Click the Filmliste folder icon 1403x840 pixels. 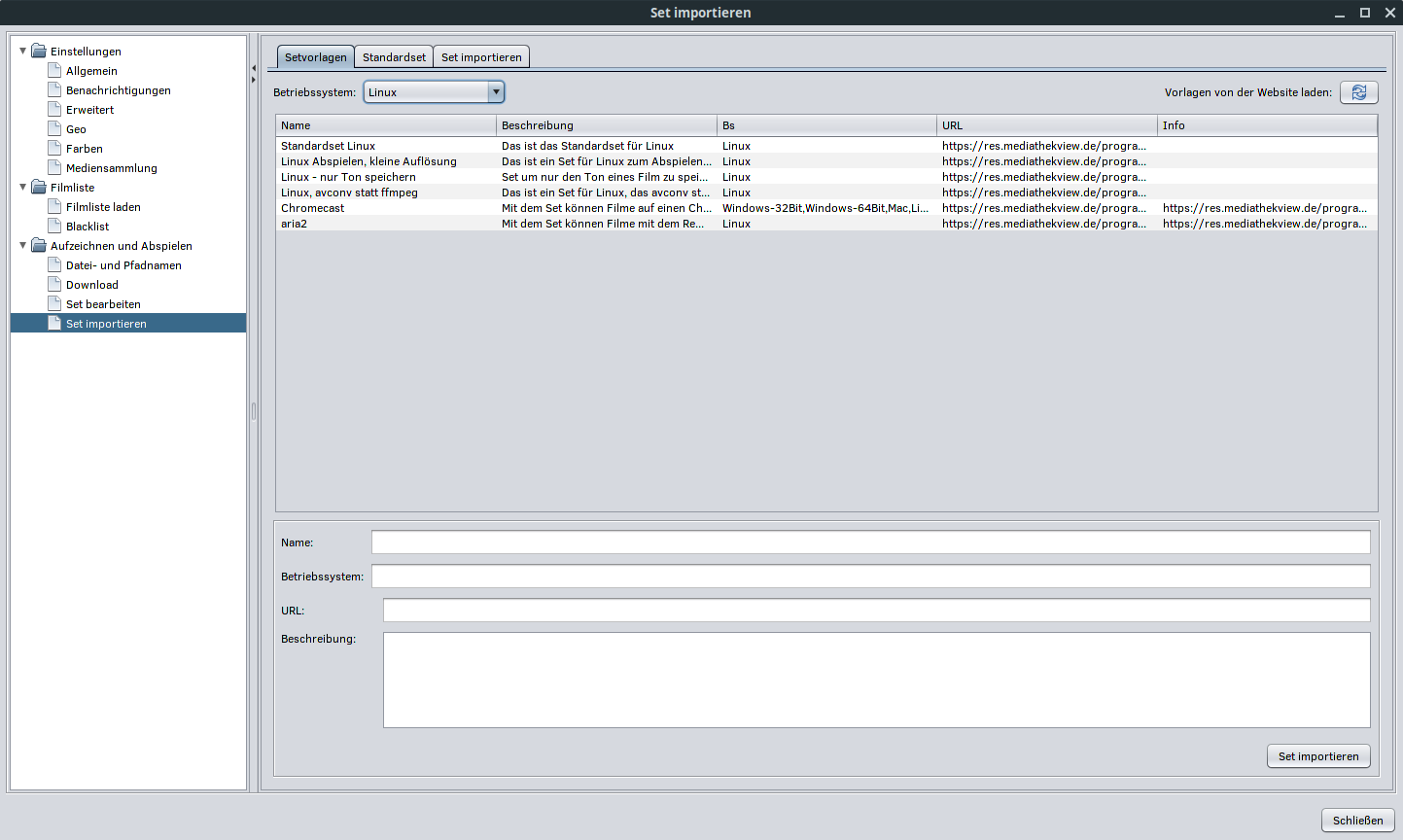tap(39, 188)
